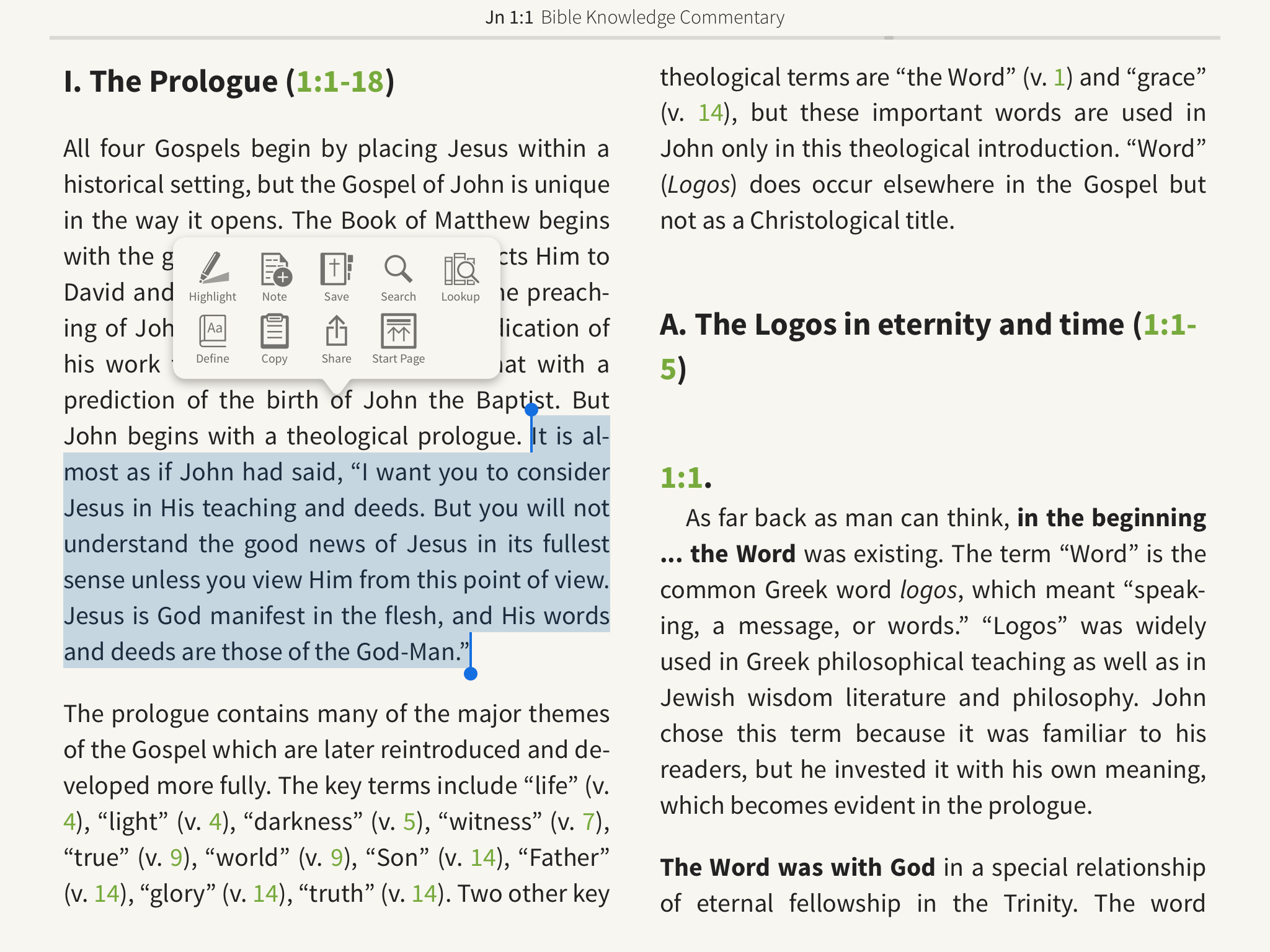Image resolution: width=1270 pixels, height=952 pixels.
Task: Tap the italic word "logos" in 1:1 paragraph
Action: click(928, 590)
